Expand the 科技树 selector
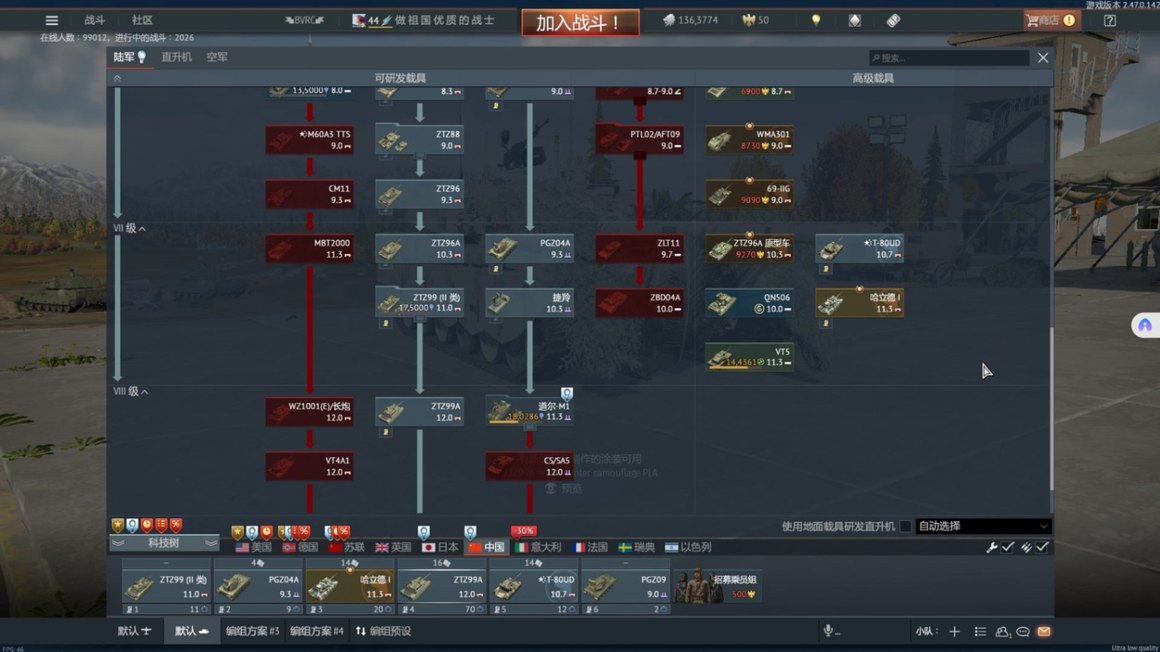The image size is (1160, 652). click(x=164, y=543)
